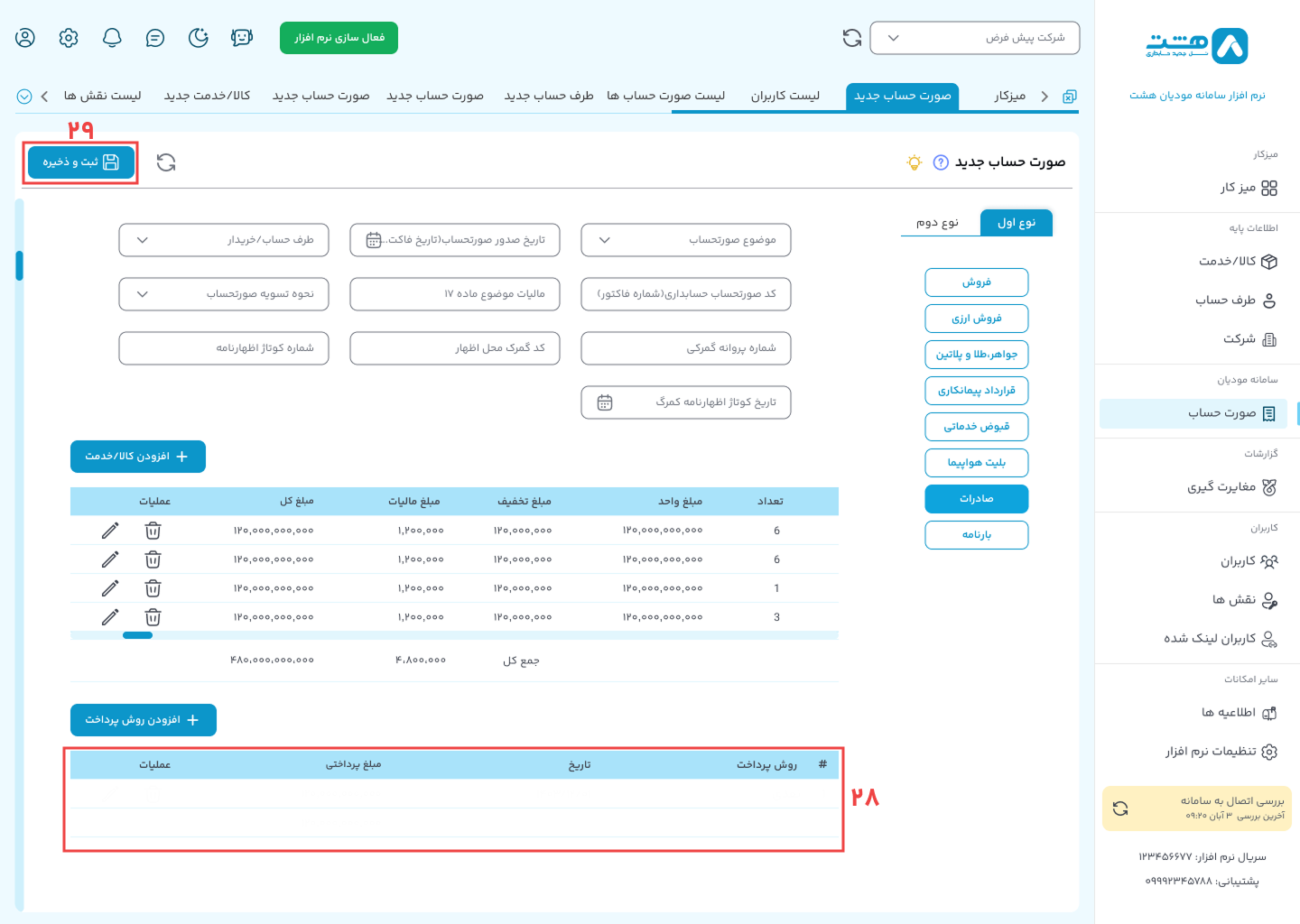Edit the last table row with pencil icon

(110, 617)
